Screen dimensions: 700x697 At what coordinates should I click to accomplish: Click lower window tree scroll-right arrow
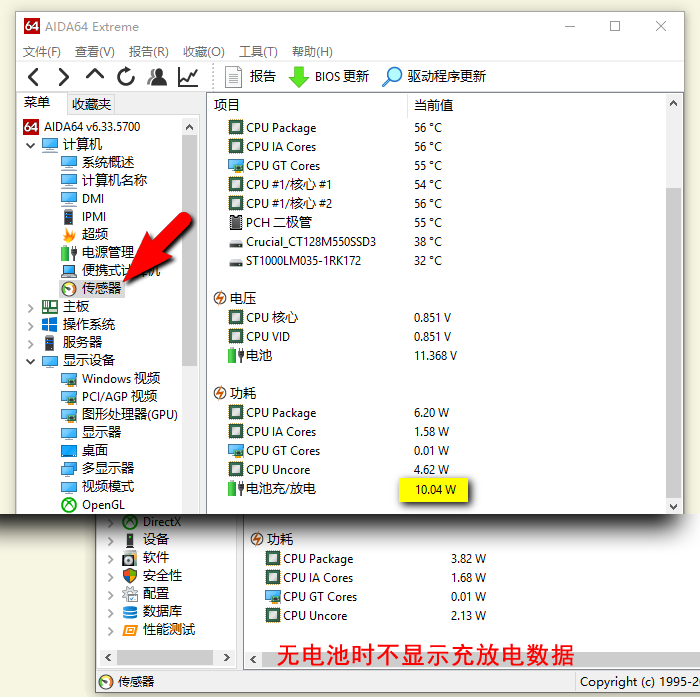(x=226, y=657)
